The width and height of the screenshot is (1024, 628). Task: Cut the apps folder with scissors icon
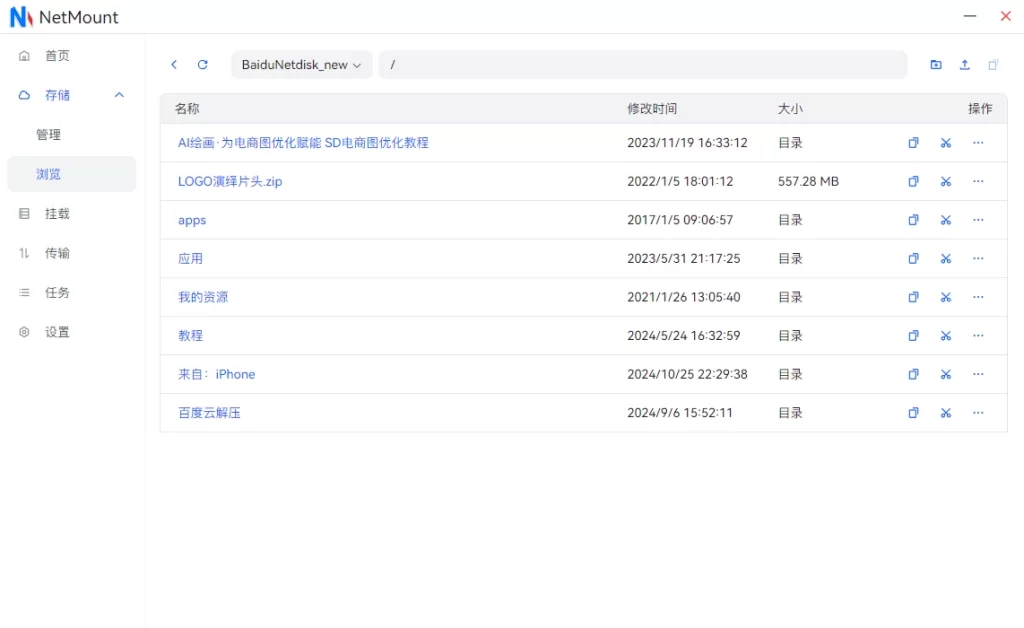(945, 220)
